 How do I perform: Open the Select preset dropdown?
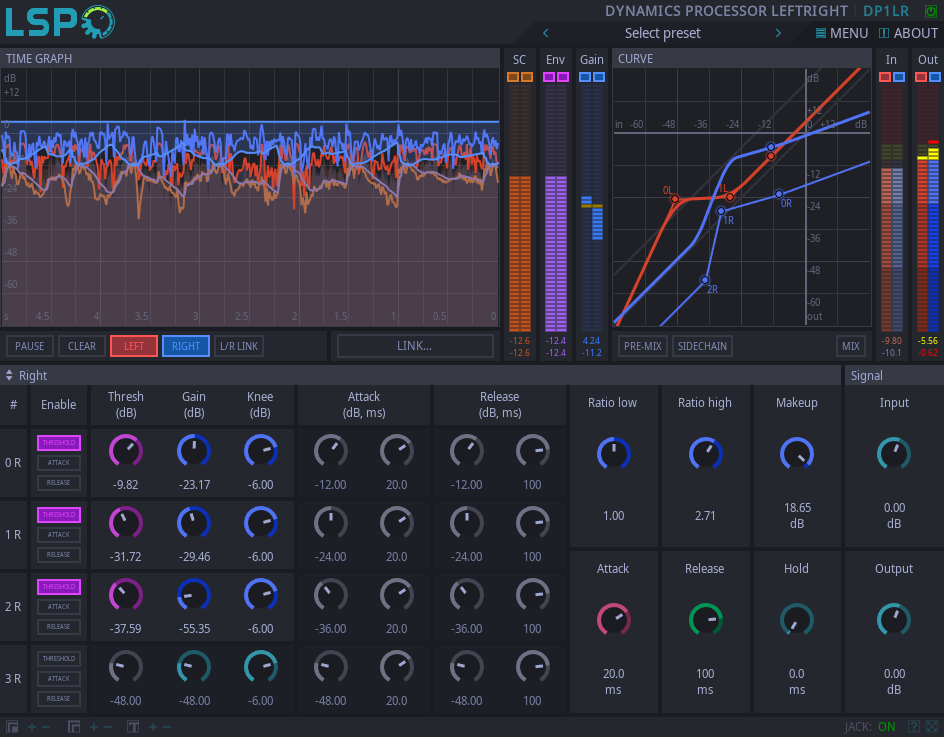(662, 33)
